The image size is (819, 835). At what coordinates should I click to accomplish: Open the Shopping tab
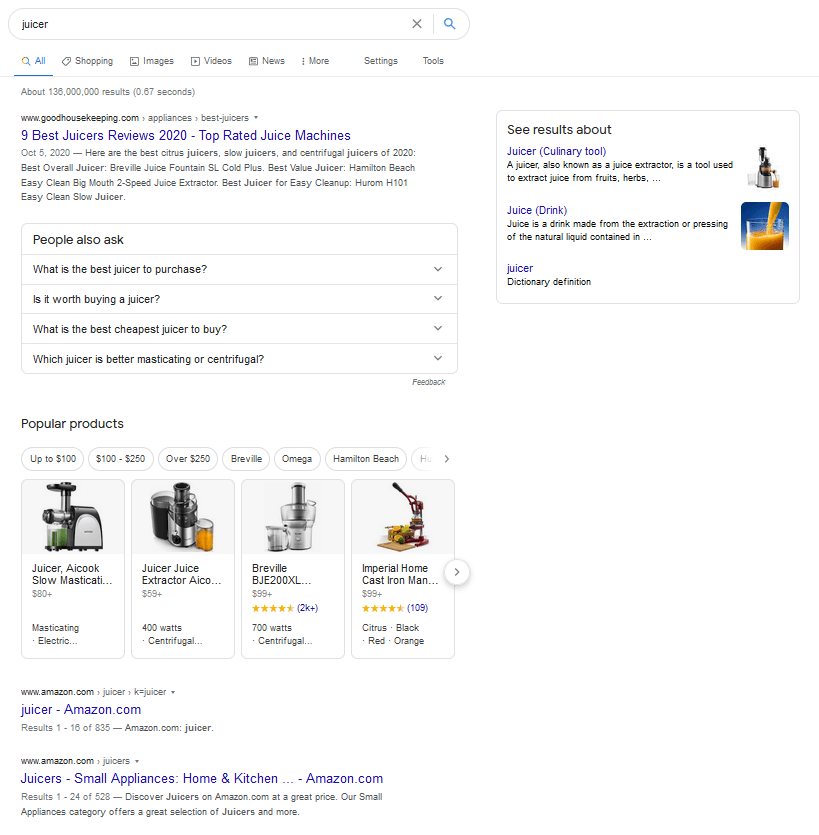87,61
